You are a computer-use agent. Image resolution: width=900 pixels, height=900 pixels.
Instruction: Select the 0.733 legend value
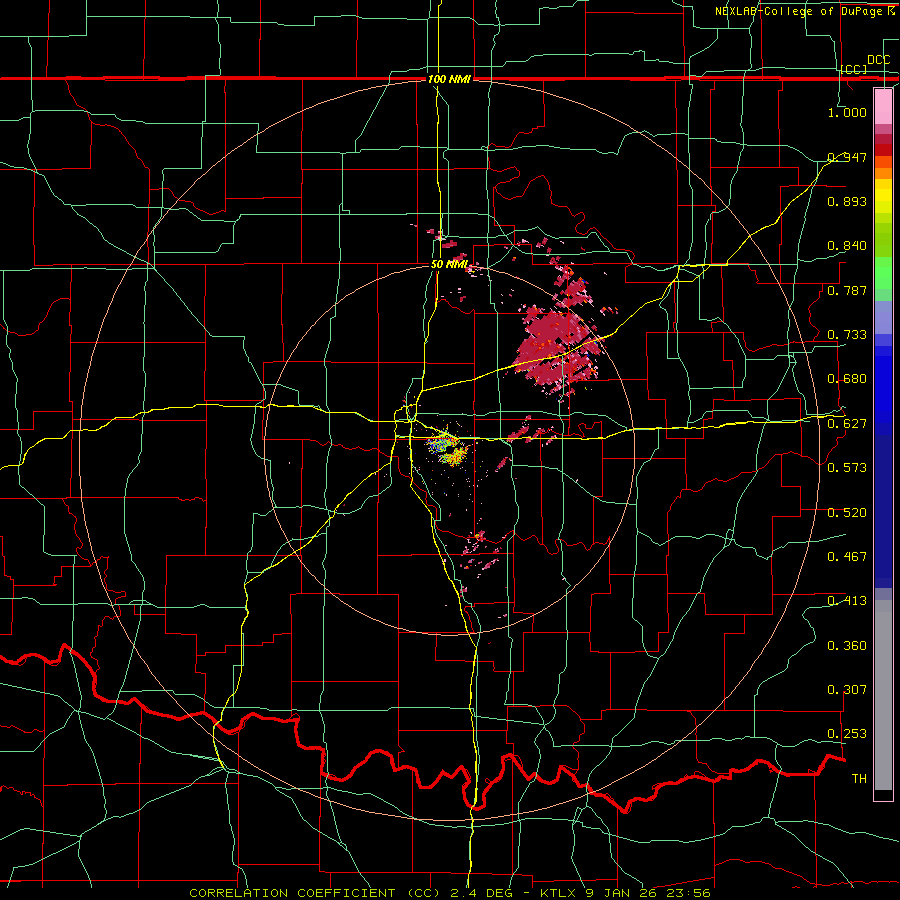pyautogui.click(x=847, y=335)
